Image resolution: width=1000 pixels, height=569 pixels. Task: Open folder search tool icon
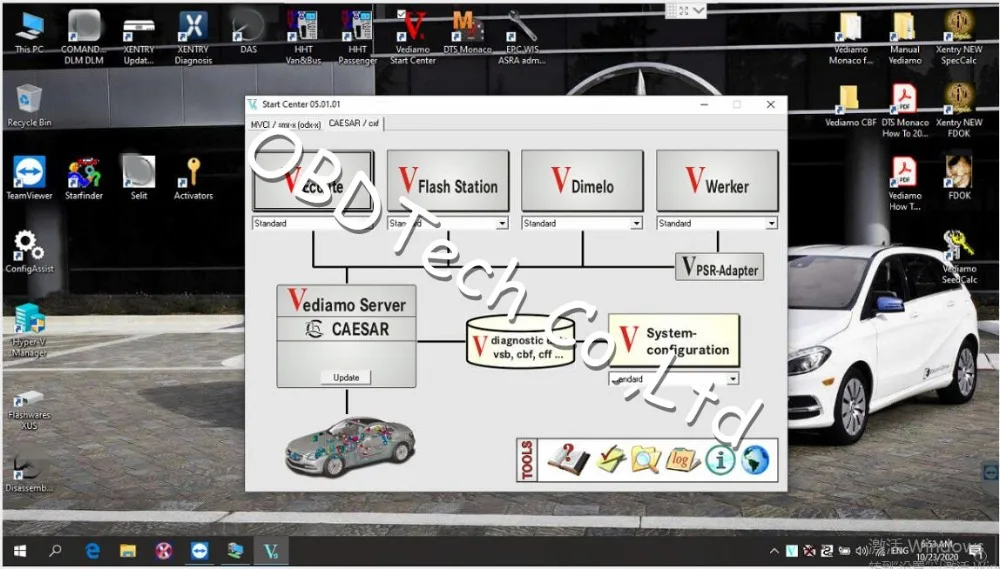(646, 459)
